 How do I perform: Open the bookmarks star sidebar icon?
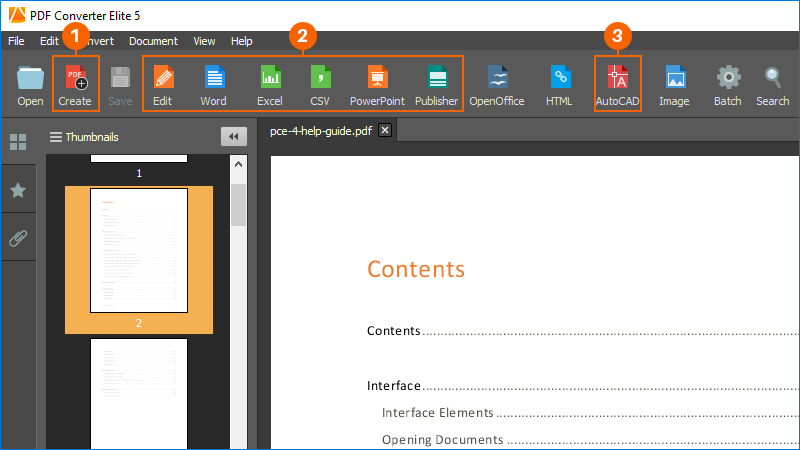tap(18, 190)
